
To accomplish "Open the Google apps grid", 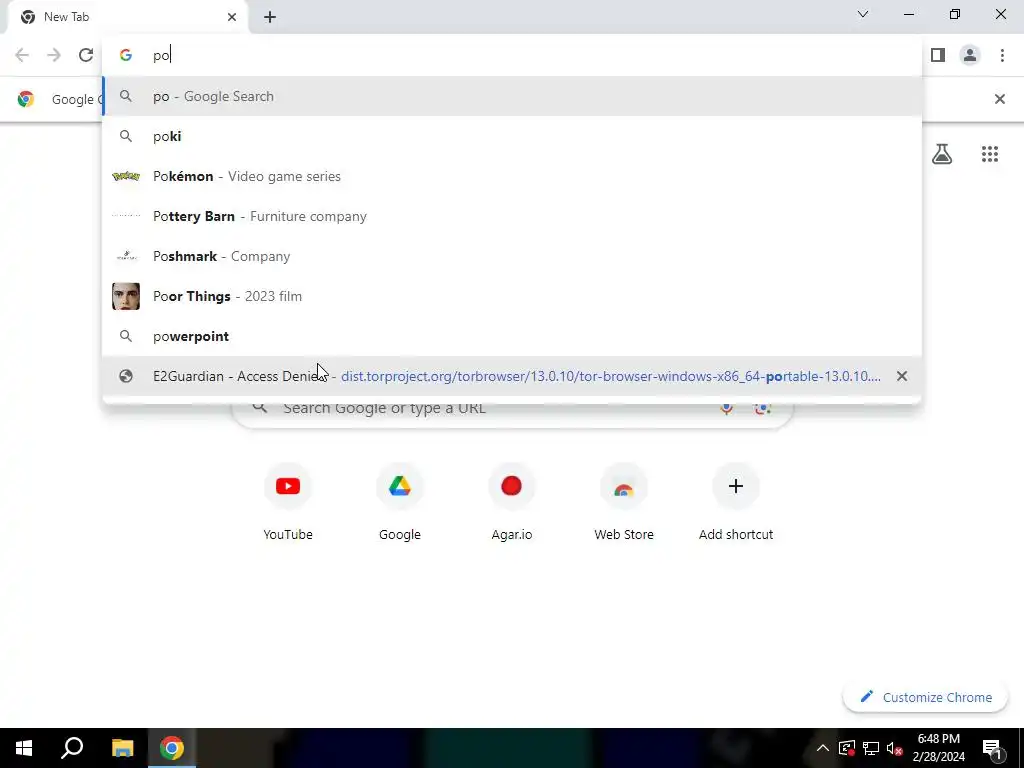I will [989, 154].
